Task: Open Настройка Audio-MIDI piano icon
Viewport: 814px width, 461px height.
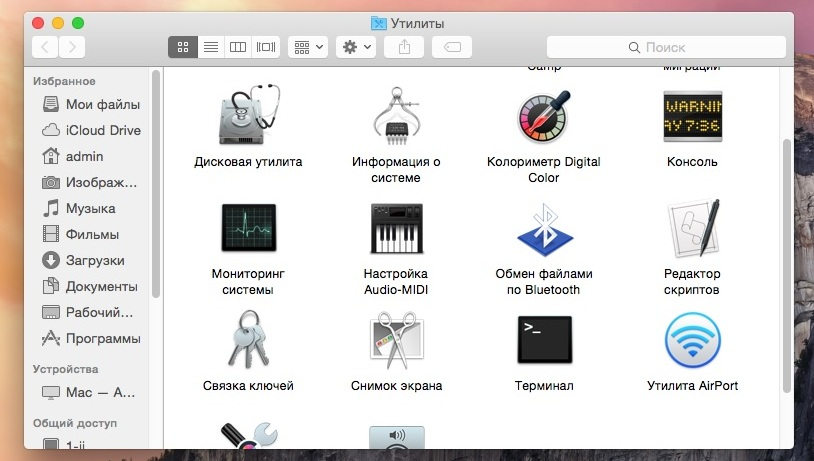Action: [397, 228]
